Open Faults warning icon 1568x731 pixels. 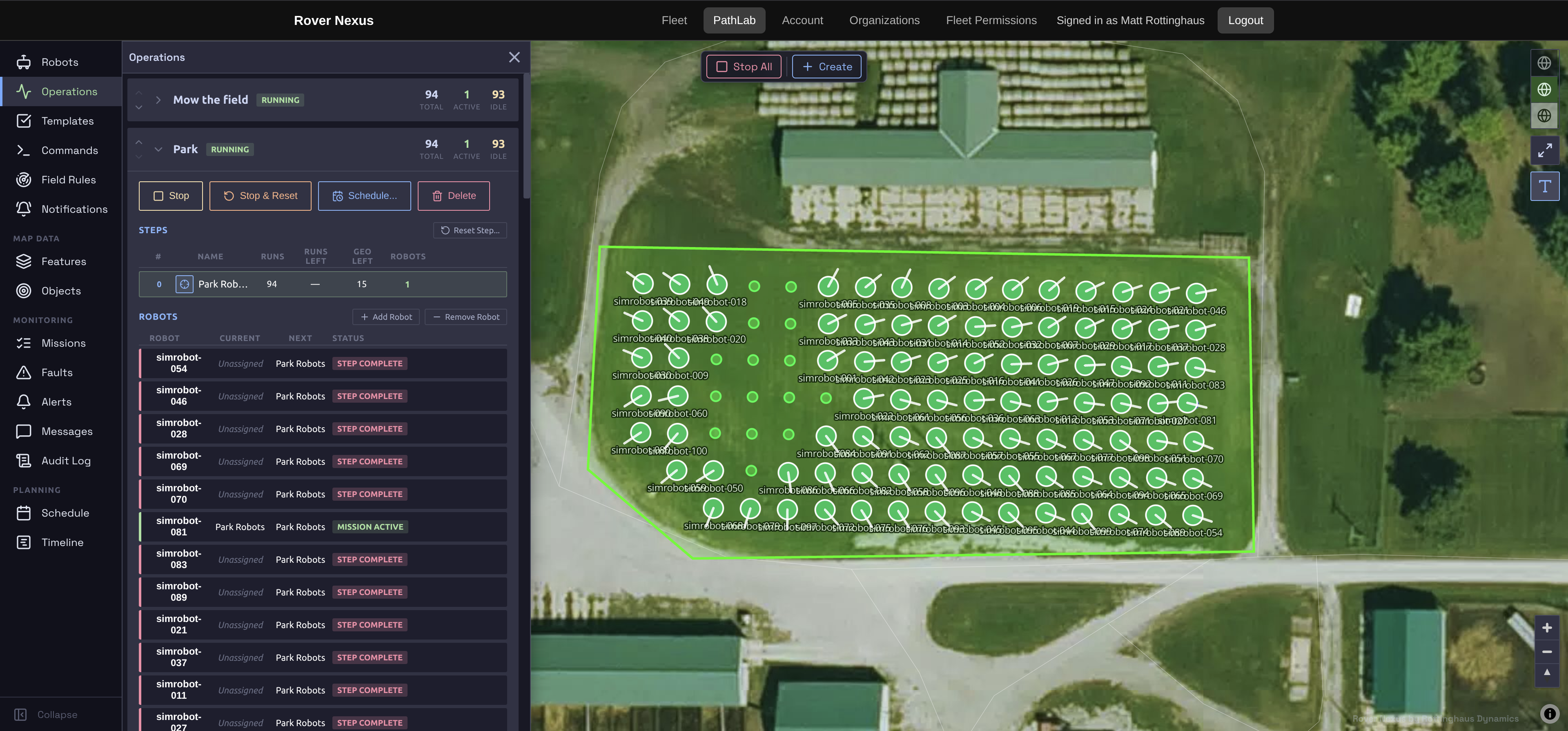click(x=24, y=372)
